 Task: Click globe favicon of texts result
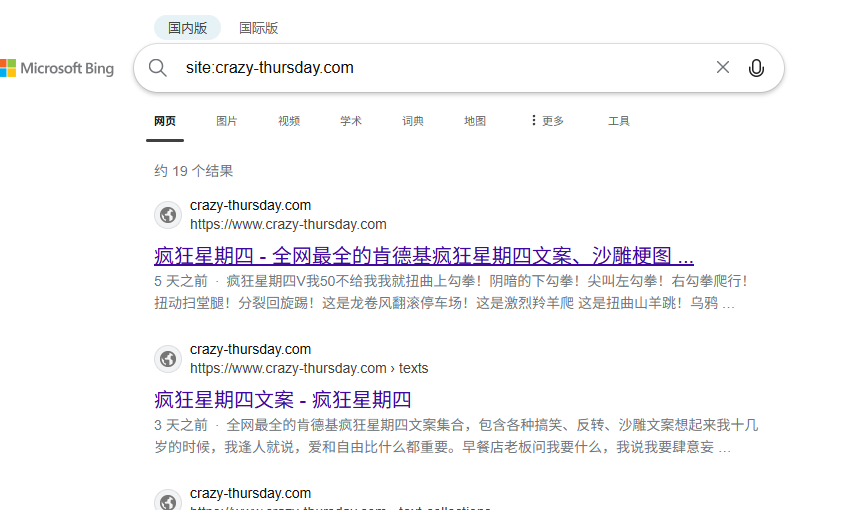[x=168, y=359]
